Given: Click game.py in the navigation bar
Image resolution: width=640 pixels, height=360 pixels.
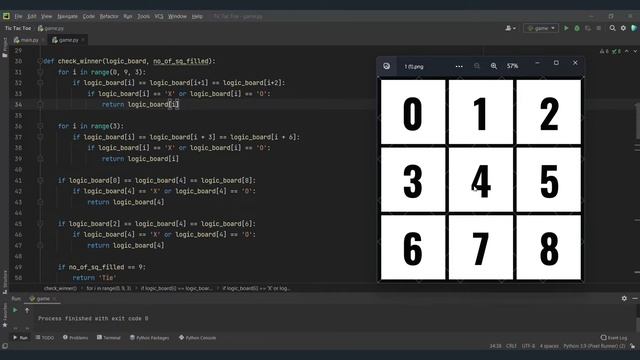Looking at the screenshot, I should [x=51, y=28].
